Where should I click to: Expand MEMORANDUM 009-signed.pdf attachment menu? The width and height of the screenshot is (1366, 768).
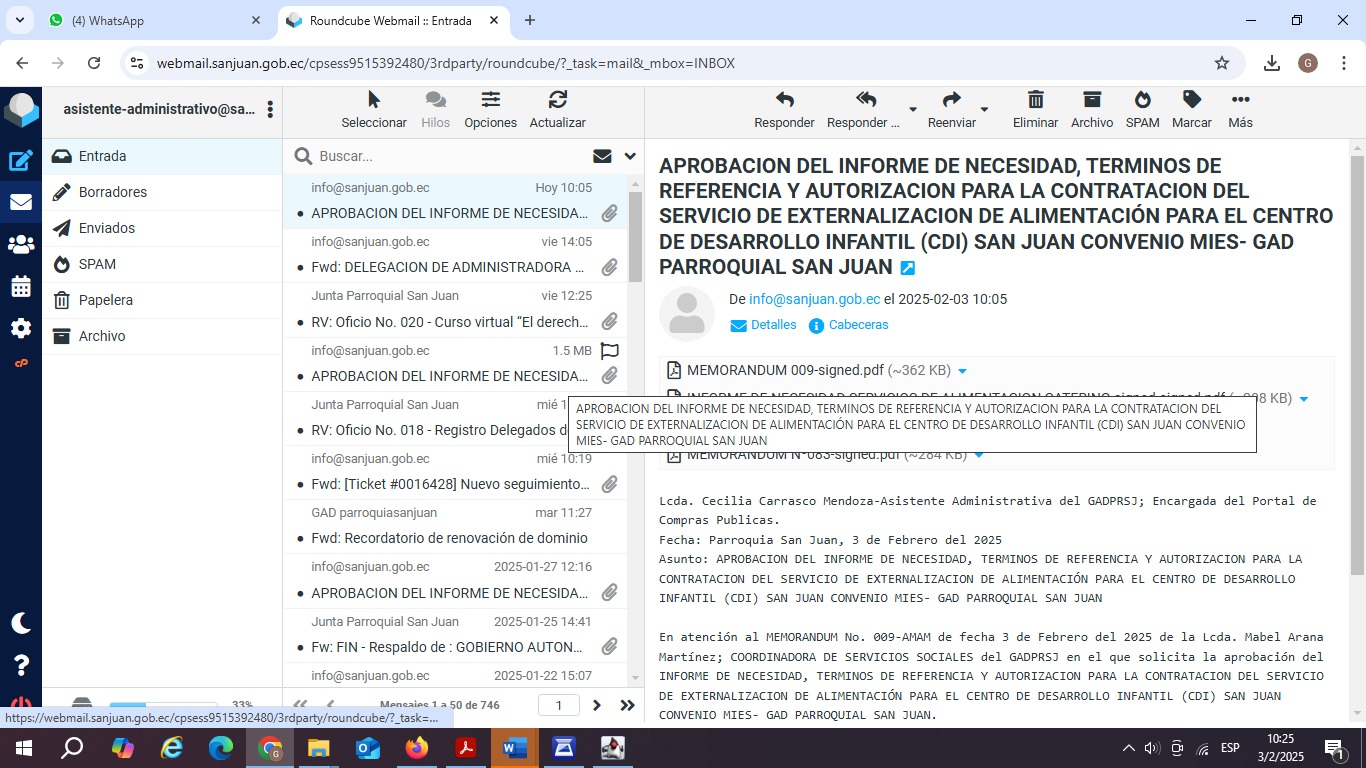pos(962,371)
